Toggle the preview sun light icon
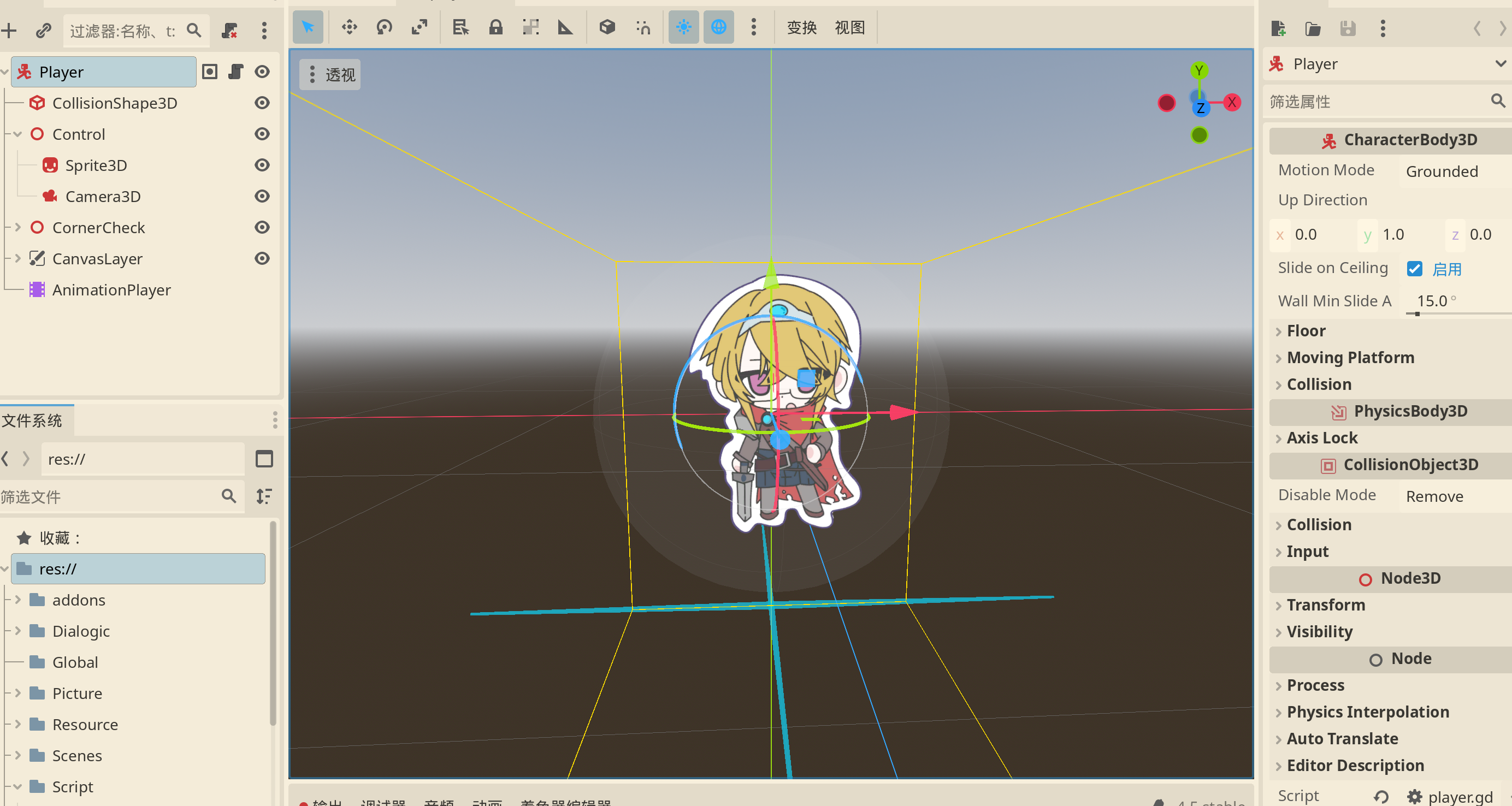Viewport: 1512px width, 806px height. pyautogui.click(x=684, y=27)
